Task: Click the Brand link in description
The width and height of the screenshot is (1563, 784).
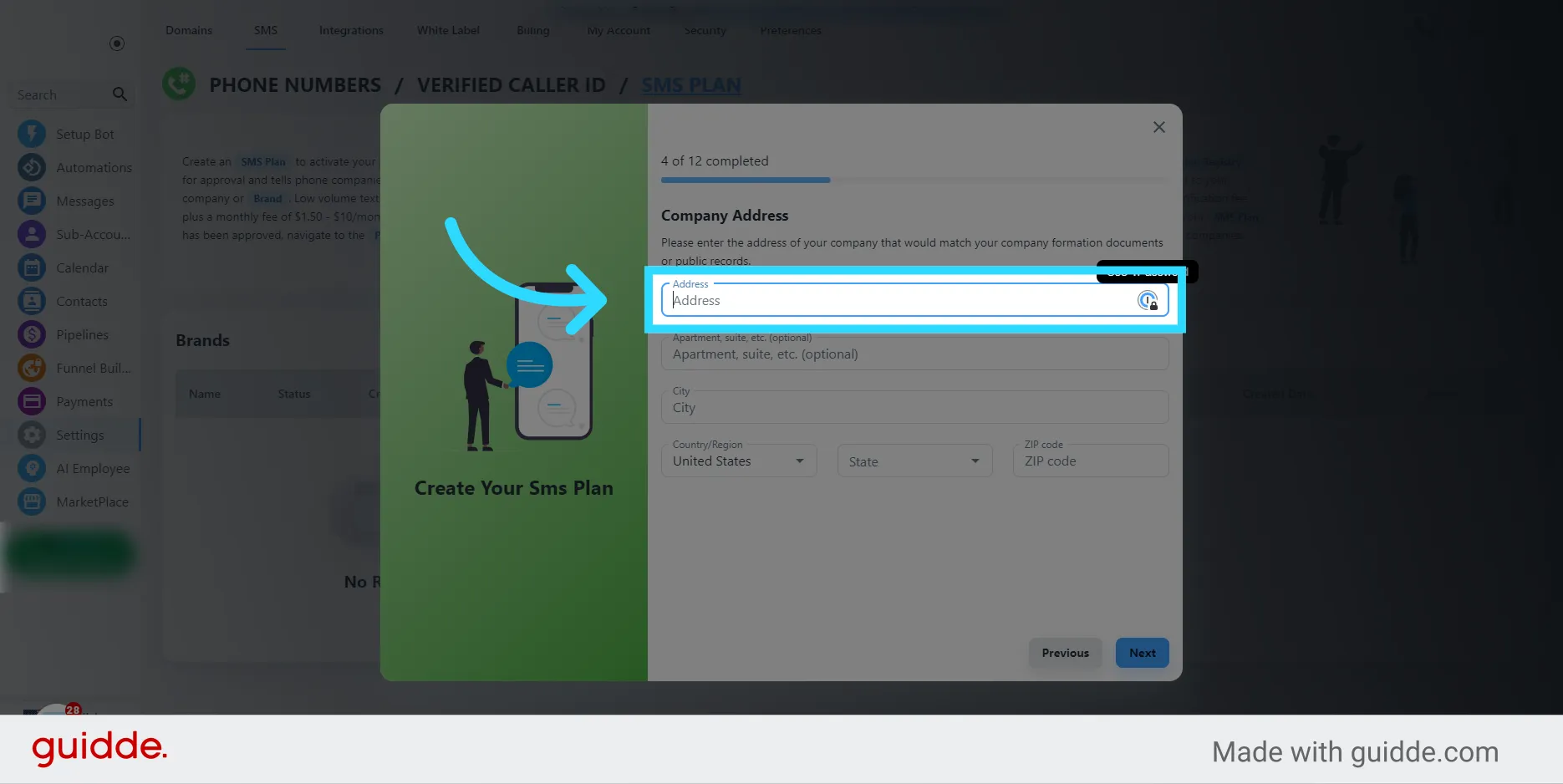Action: tap(267, 198)
